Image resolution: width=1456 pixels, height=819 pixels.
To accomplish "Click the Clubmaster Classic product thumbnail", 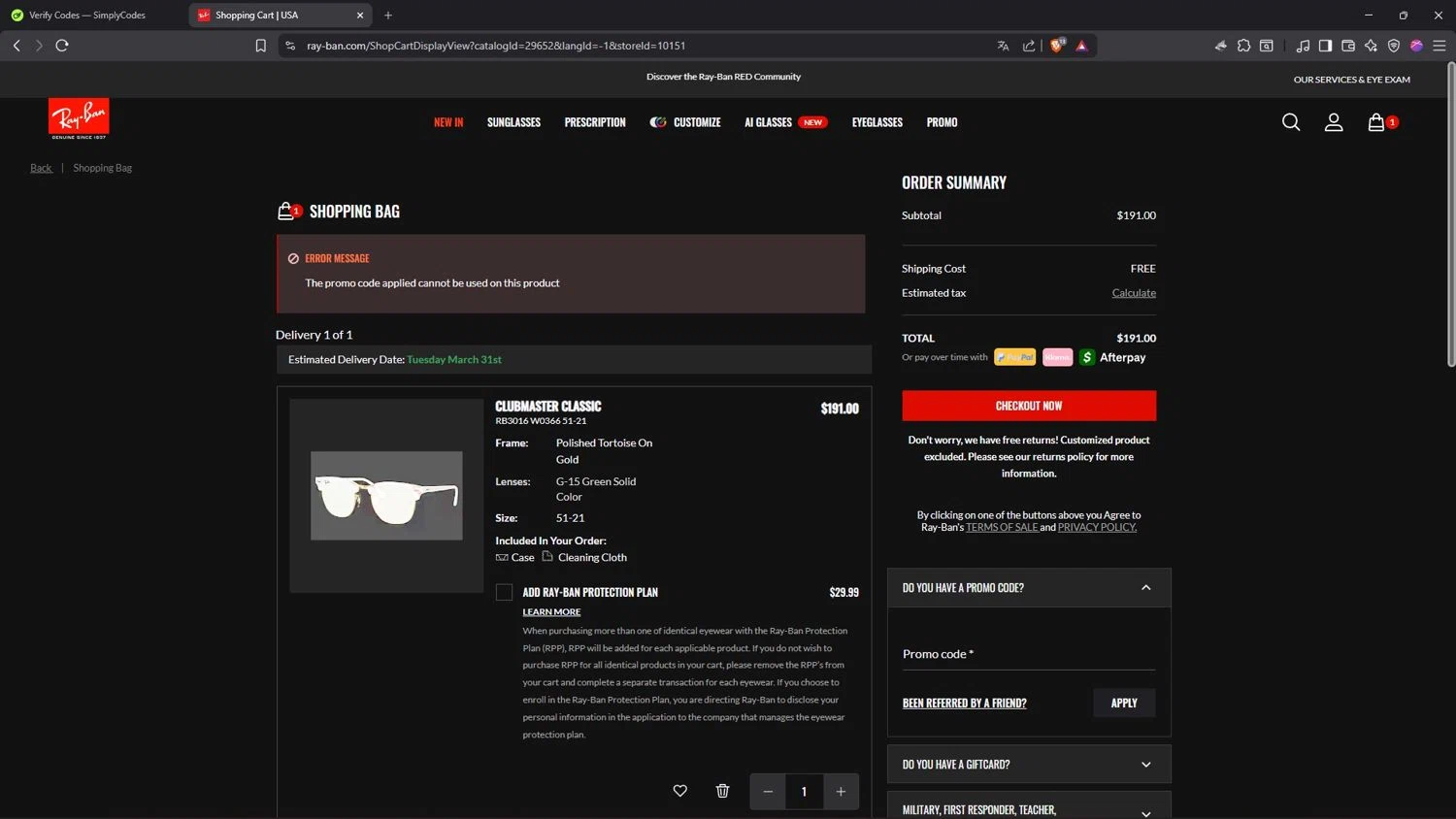I will point(386,496).
